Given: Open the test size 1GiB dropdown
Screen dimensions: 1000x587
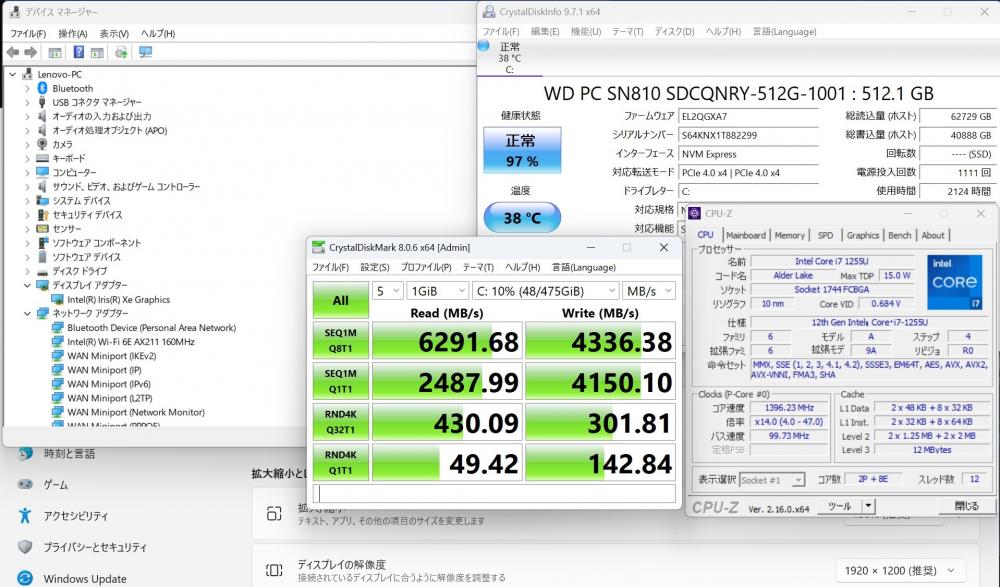Looking at the screenshot, I should [436, 291].
